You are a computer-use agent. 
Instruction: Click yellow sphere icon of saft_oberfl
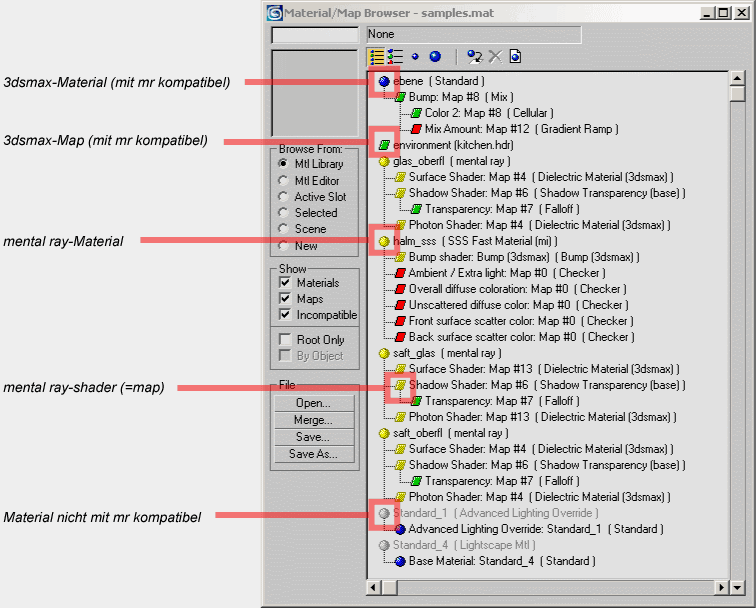pos(384,433)
